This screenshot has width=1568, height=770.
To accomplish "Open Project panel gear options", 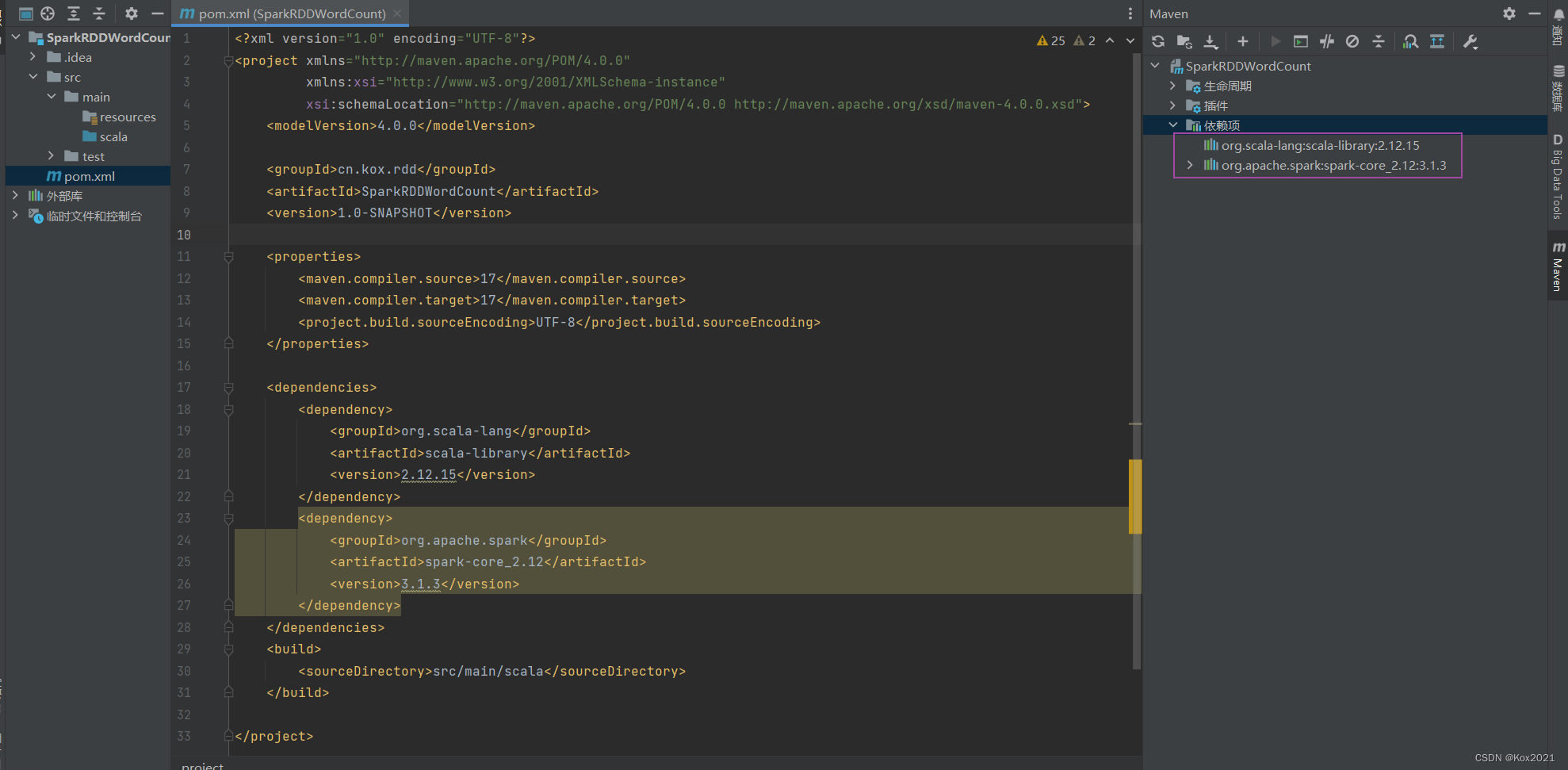I will click(132, 13).
